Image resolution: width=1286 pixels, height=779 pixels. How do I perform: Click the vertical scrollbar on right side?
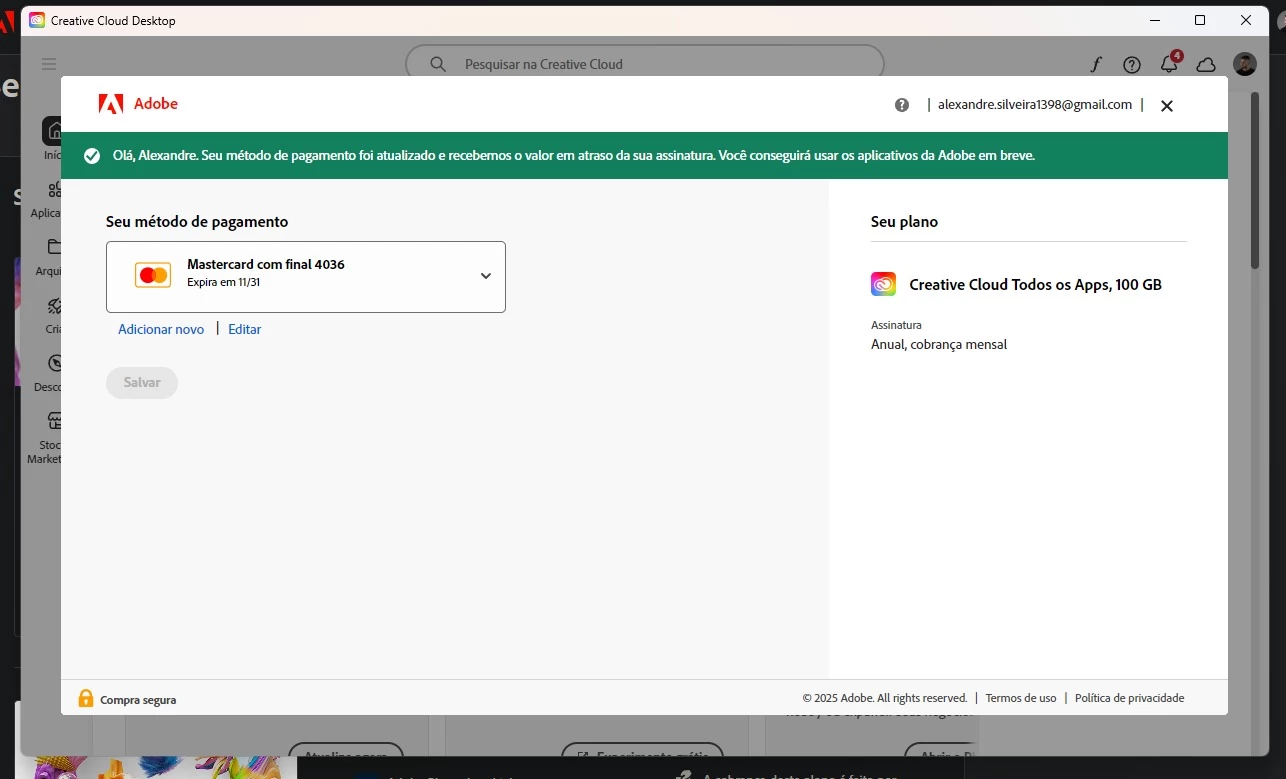point(1255,180)
